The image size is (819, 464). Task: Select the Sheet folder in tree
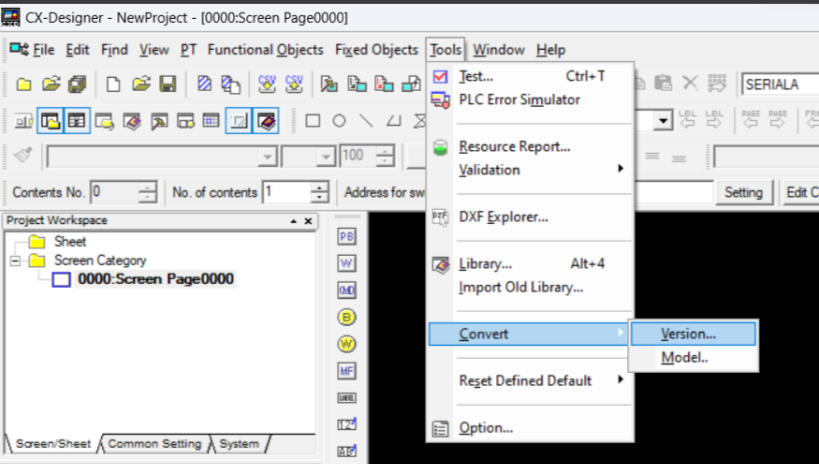(x=70, y=241)
